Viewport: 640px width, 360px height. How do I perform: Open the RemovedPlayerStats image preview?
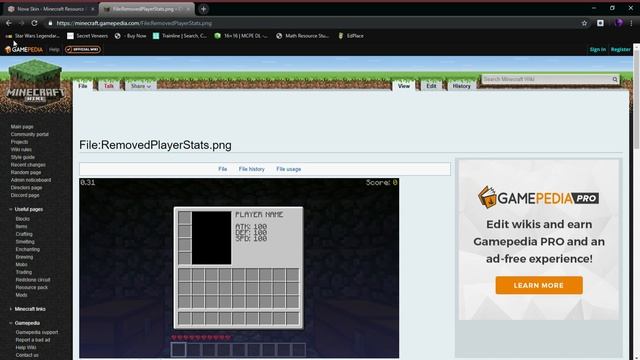[x=239, y=268]
